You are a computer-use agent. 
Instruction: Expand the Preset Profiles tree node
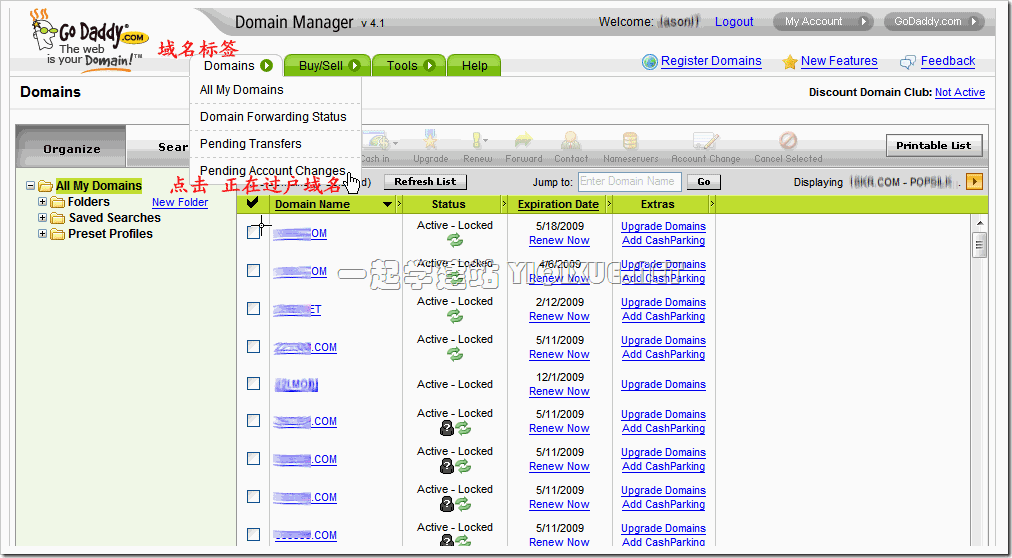(43, 234)
